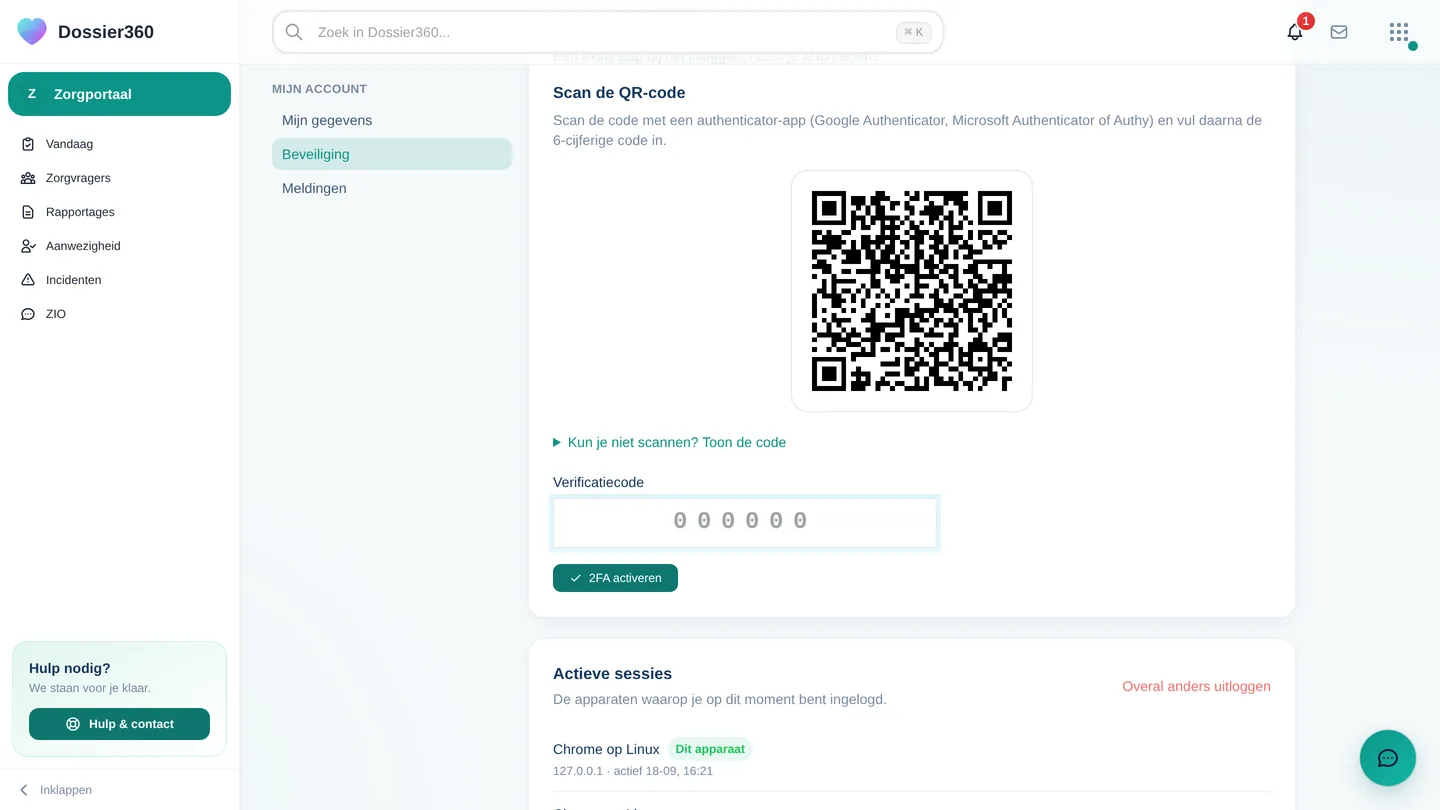Click '127.0.0.1 · actief 18-09, 16:21' text

633,771
